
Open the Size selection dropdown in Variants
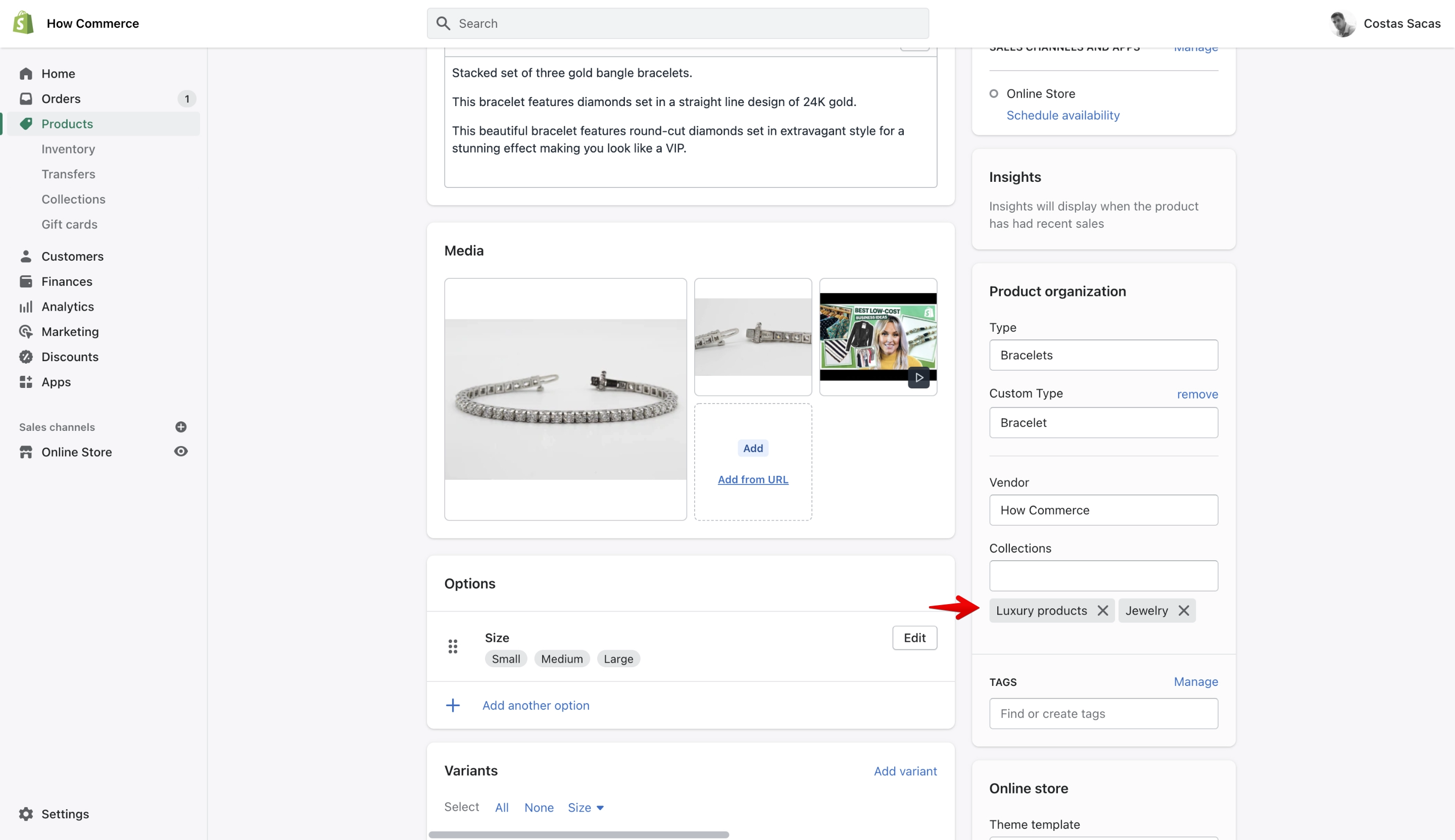pos(586,808)
